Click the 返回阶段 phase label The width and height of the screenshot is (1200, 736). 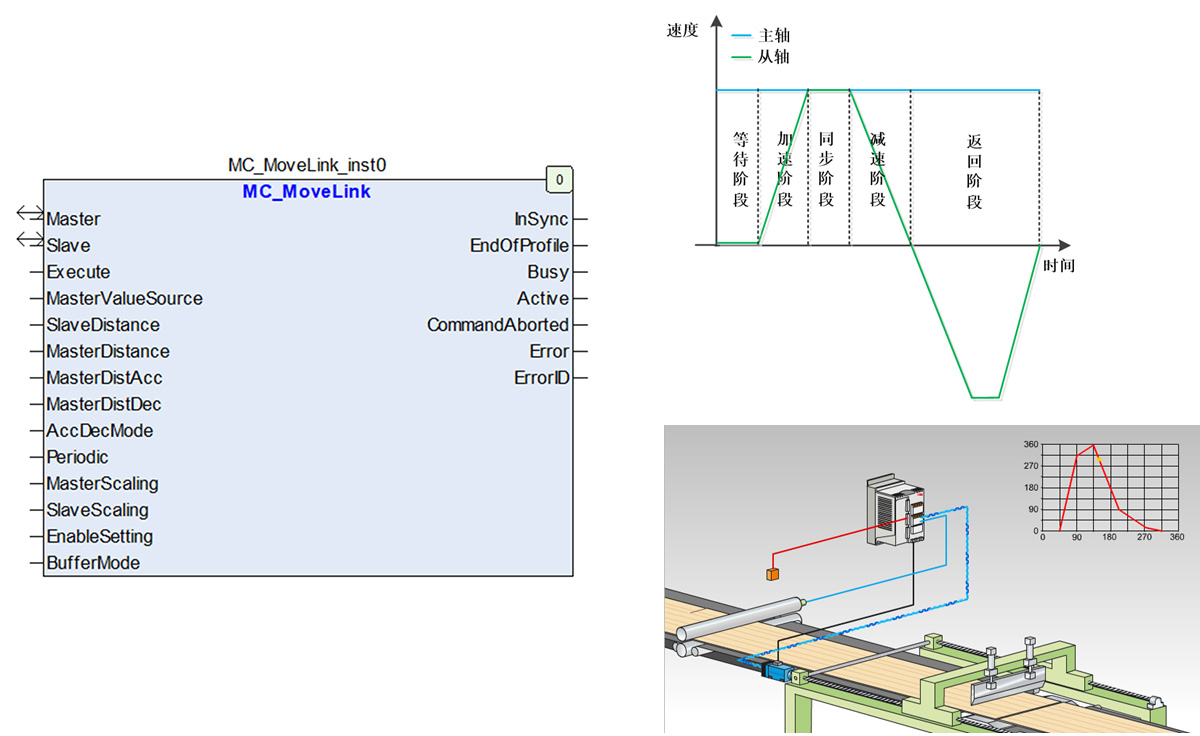tap(974, 171)
